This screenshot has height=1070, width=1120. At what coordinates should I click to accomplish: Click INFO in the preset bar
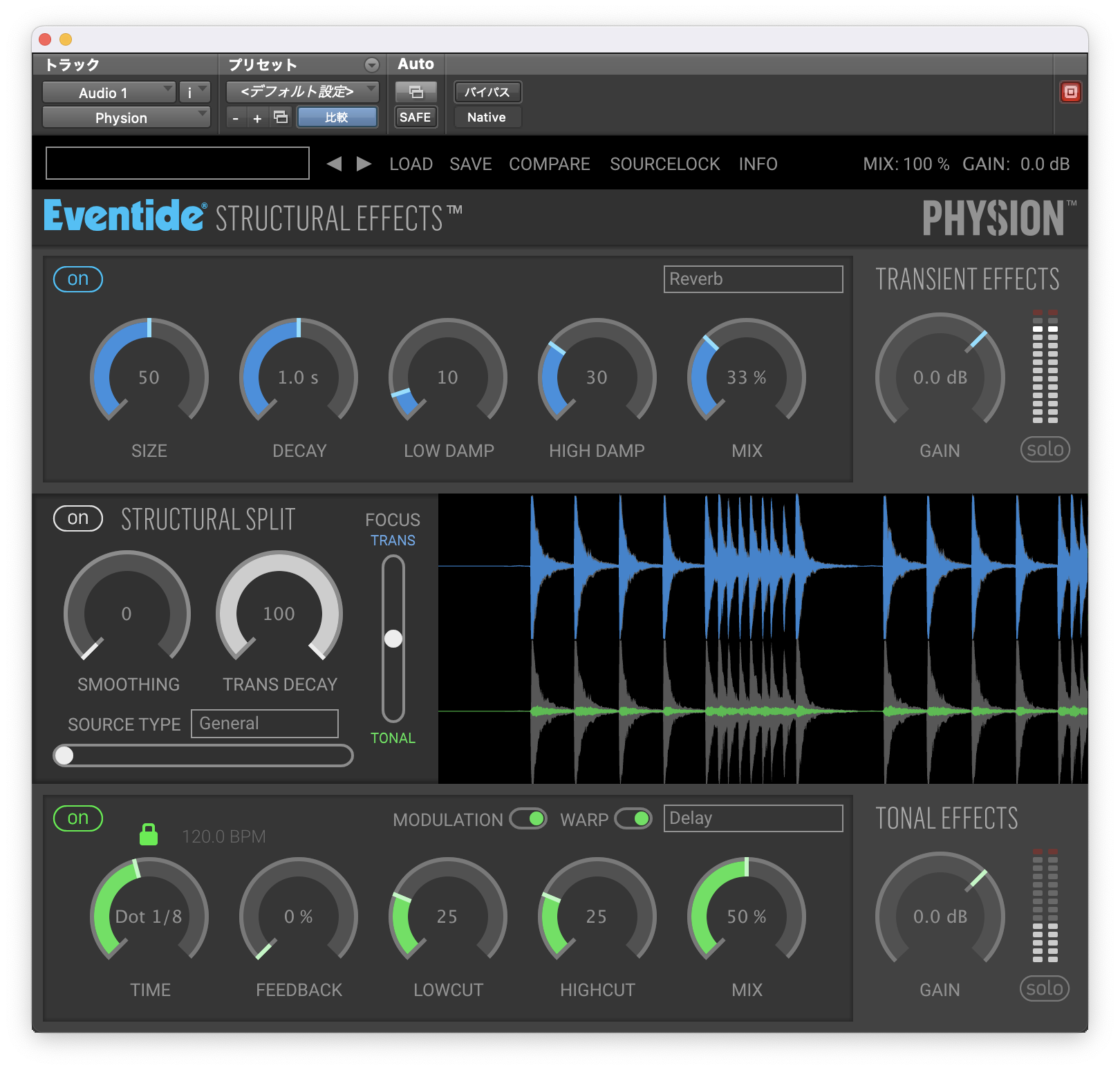pos(758,164)
